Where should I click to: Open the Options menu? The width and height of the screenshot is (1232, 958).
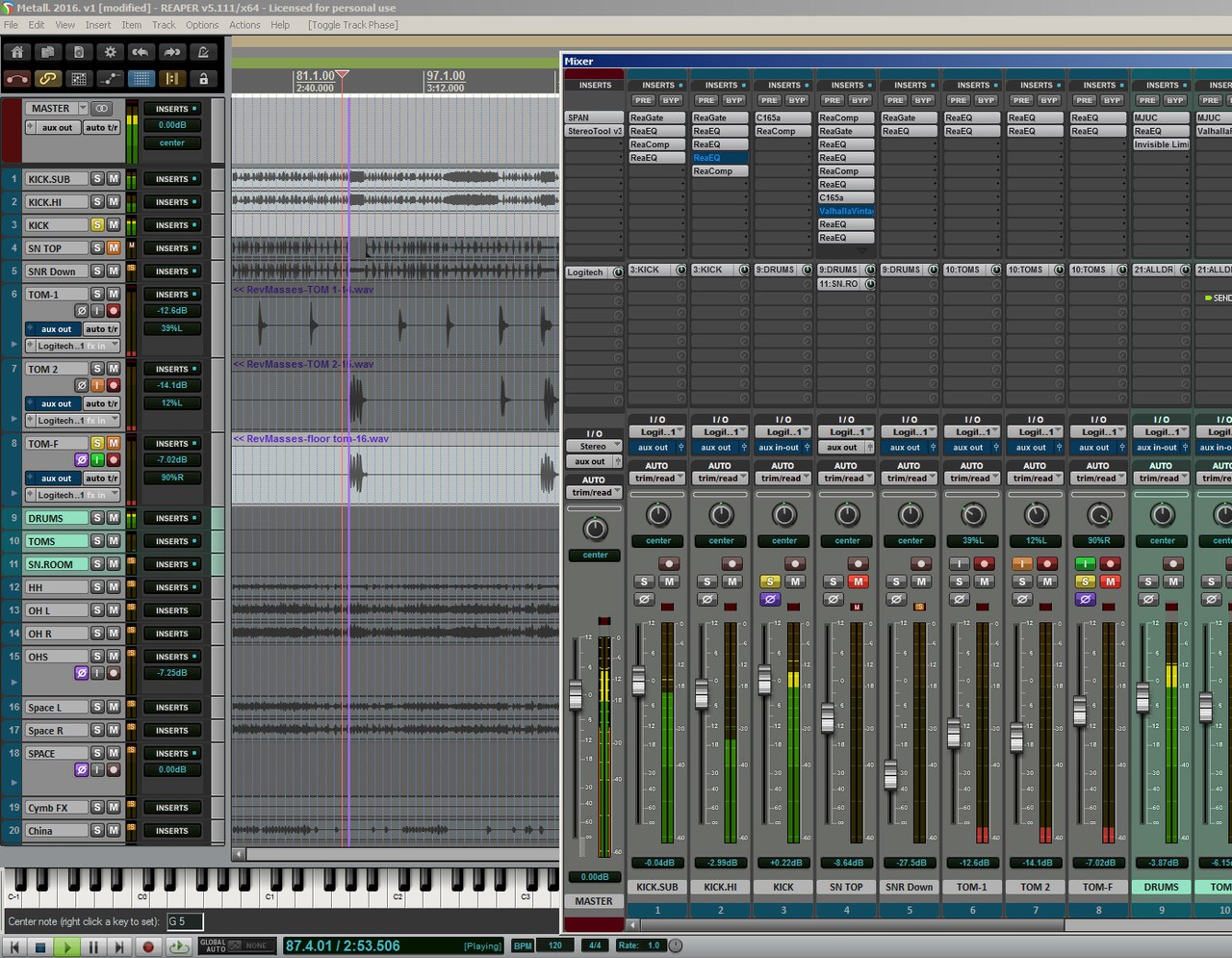201,25
